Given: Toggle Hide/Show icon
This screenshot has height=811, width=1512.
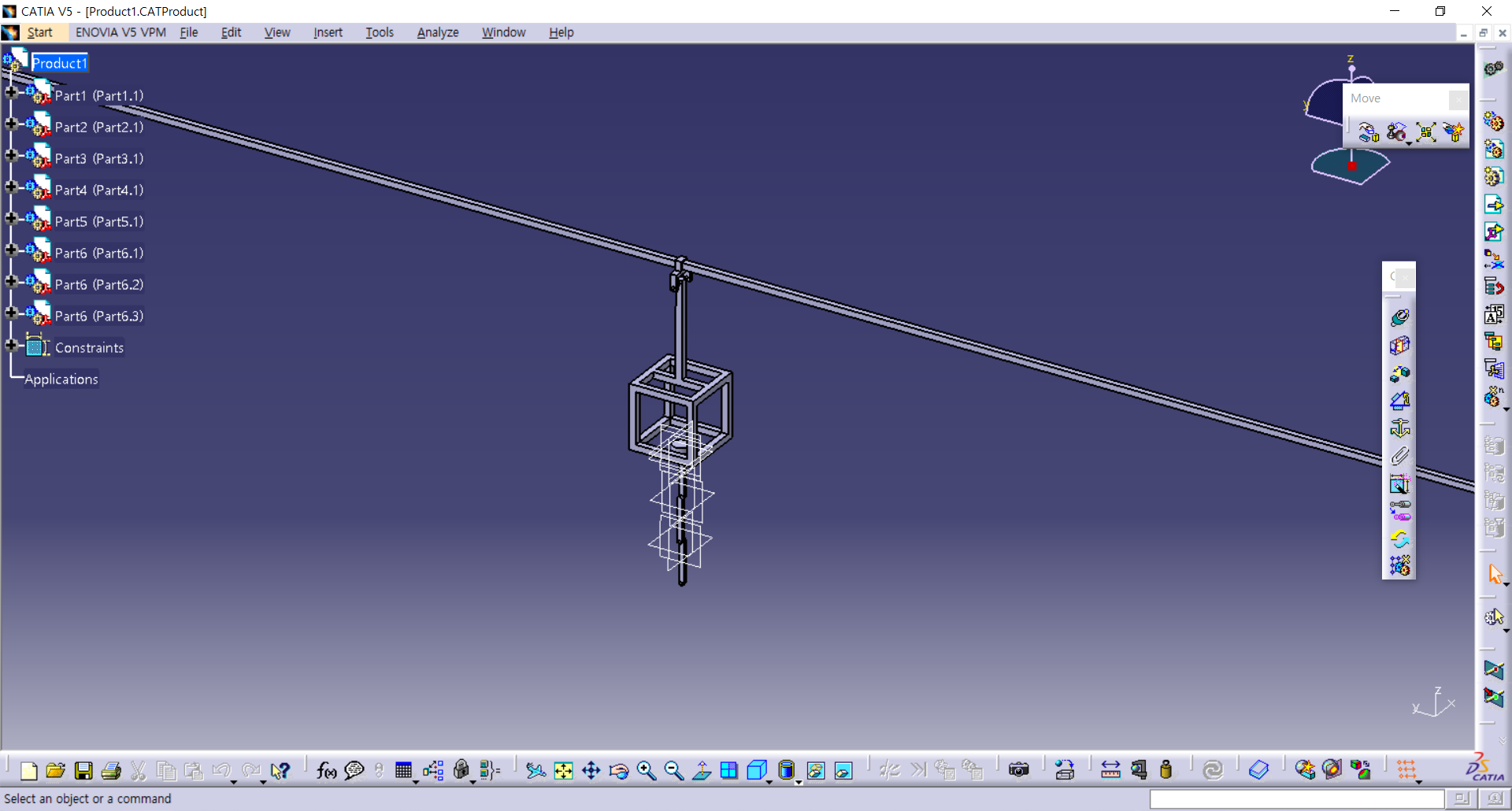Looking at the screenshot, I should point(816,770).
